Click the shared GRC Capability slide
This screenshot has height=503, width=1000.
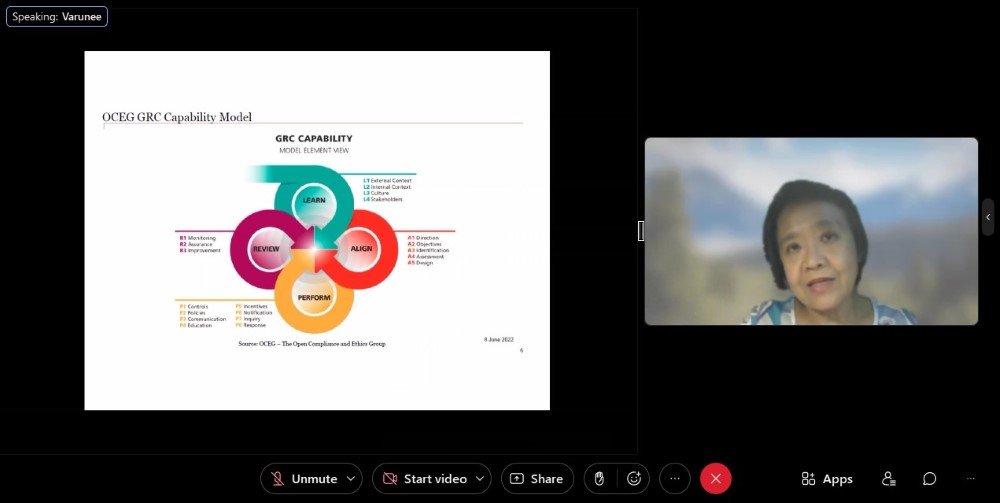point(317,230)
